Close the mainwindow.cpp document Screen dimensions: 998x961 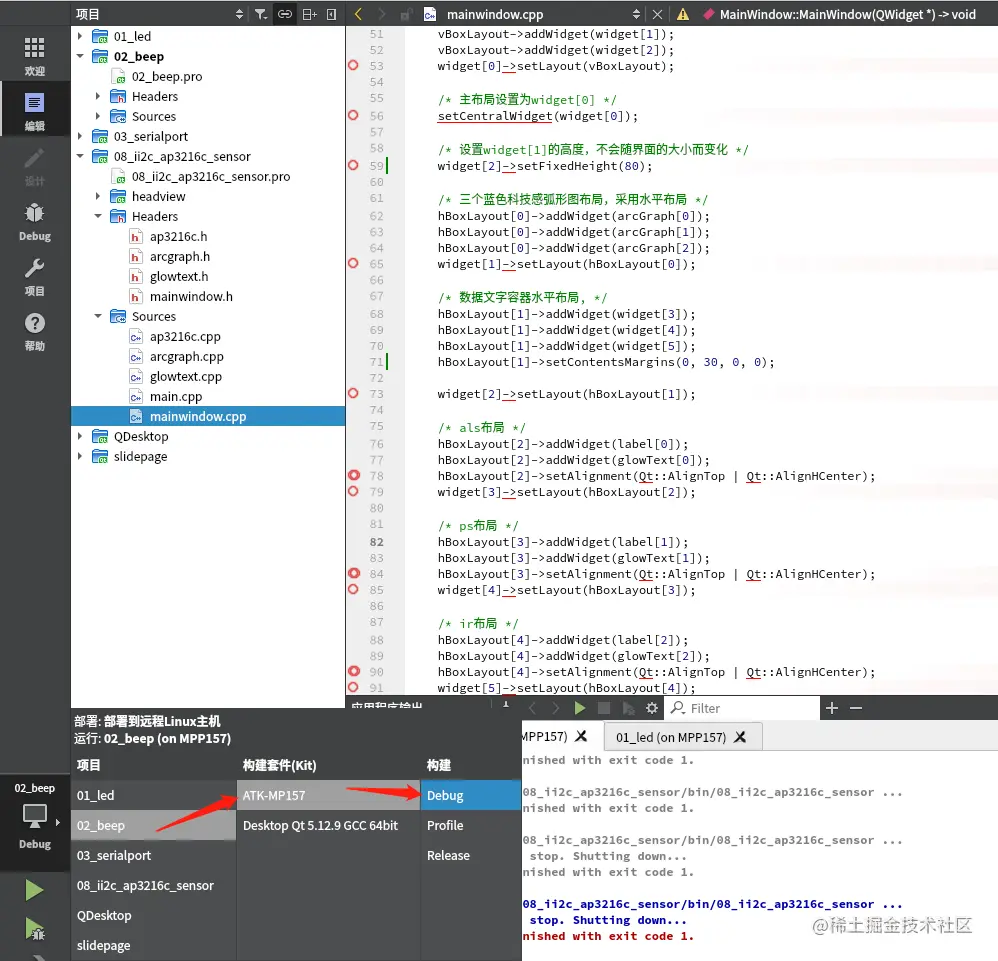coord(657,14)
